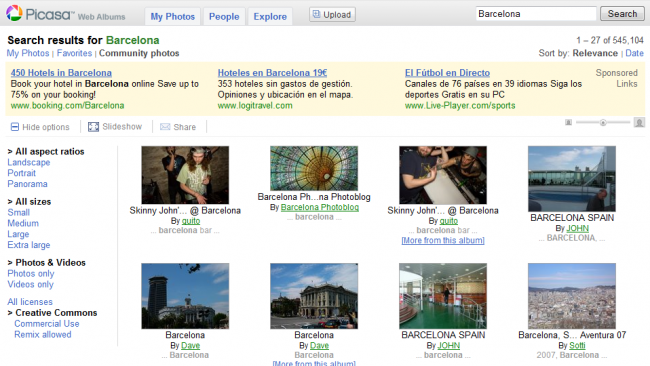Screen dimensions: 650x366
Task: Switch to My Photos results filter
Action: (x=28, y=53)
